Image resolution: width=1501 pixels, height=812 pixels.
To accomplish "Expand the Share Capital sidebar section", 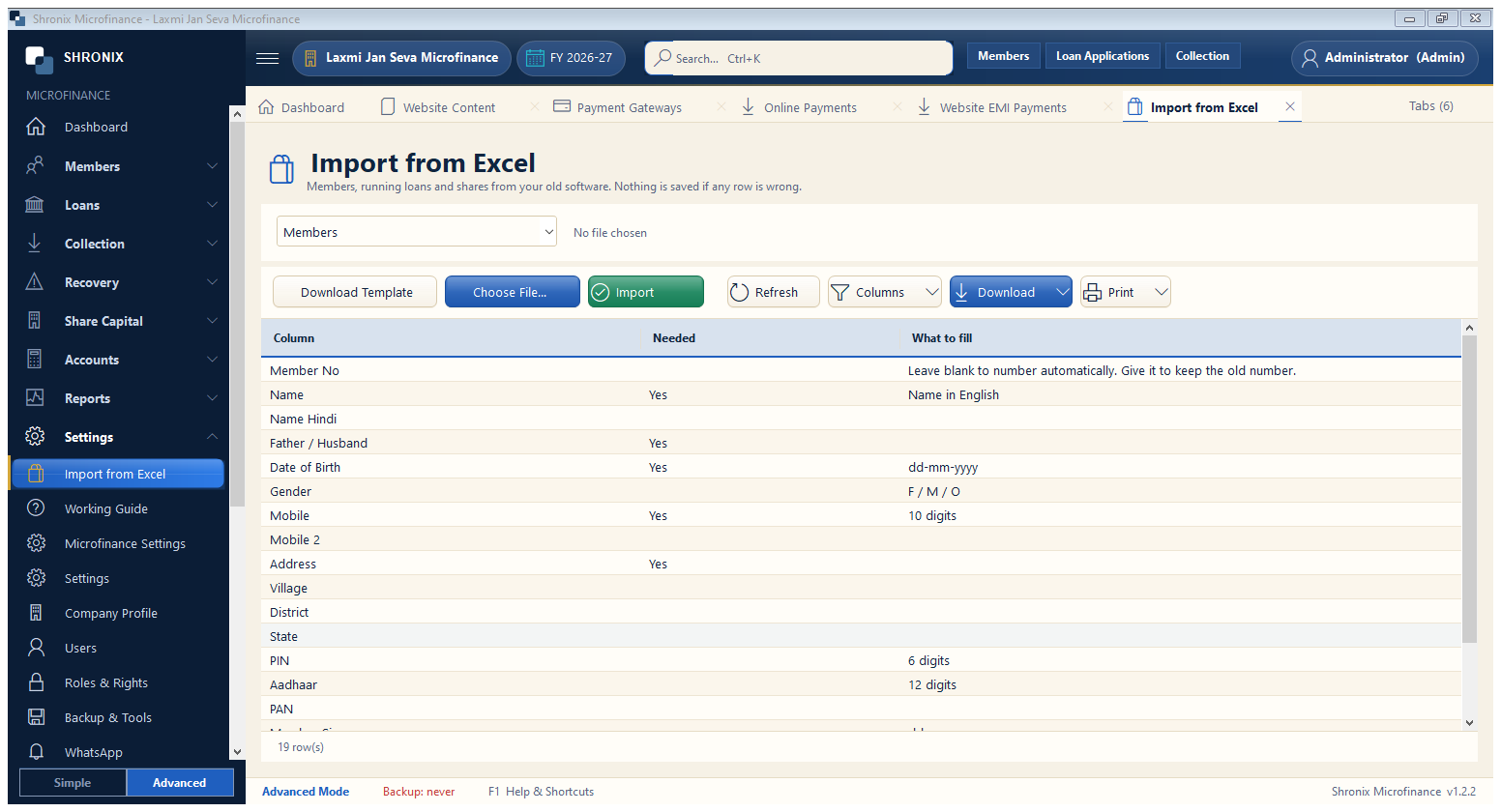I will point(212,321).
